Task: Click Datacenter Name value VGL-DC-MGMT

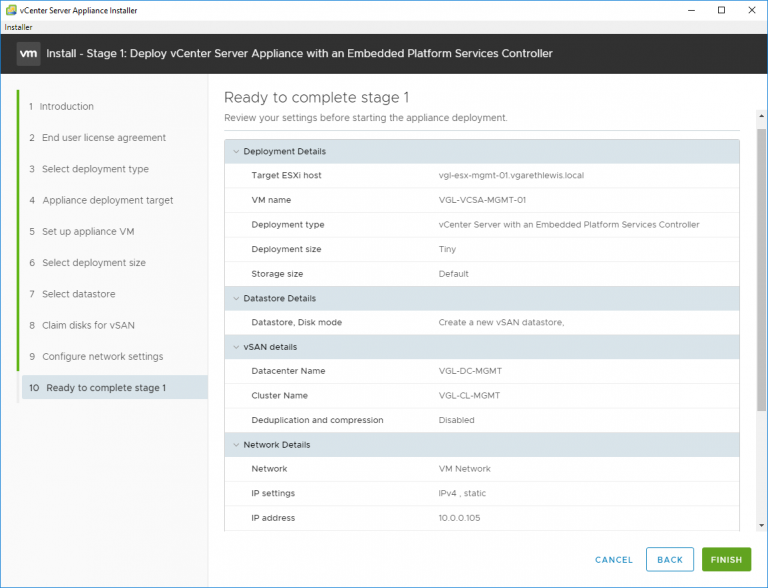Action: tap(470, 371)
